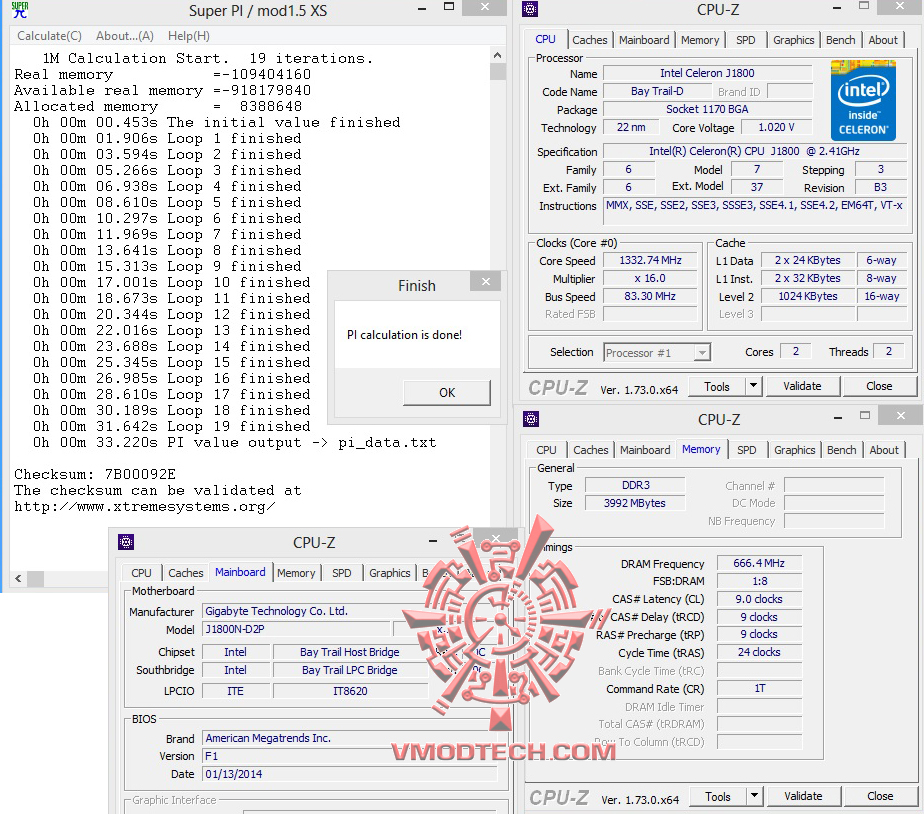This screenshot has width=924, height=814.
Task: Minimize the Mainboard CPU-Z window
Action: [x=433, y=541]
